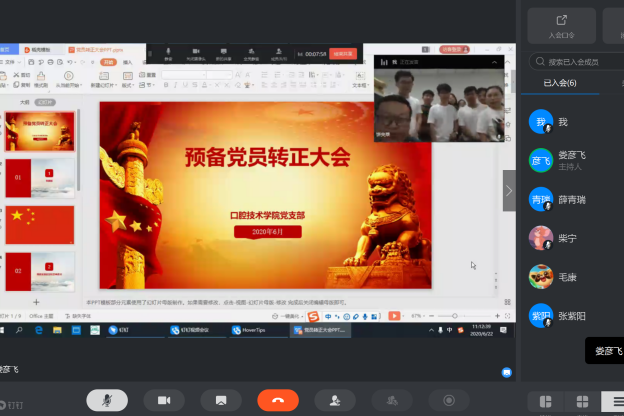This screenshot has width=624, height=416.
Task: Click the 入会口令 share button
Action: 562,26
